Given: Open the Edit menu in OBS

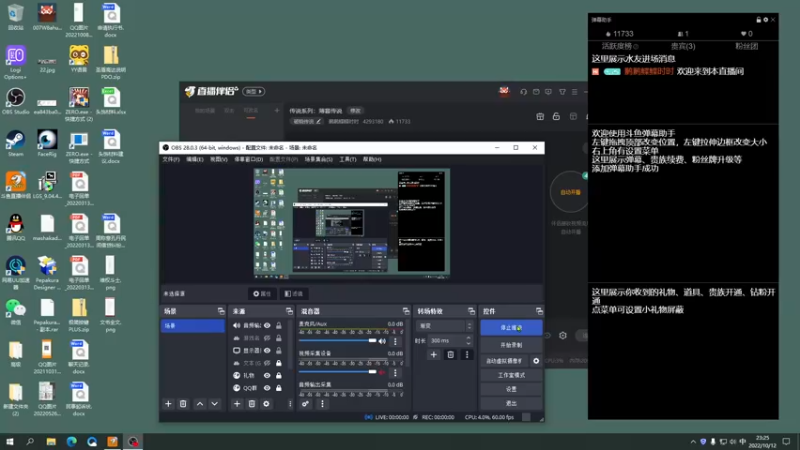Looking at the screenshot, I should [x=195, y=159].
